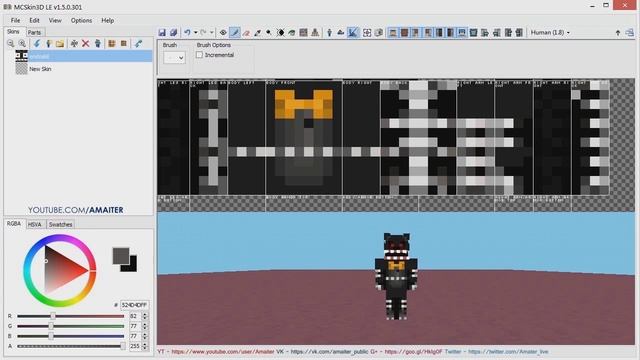
Task: Click the small blue figure perspective icon
Action: coord(329,33)
